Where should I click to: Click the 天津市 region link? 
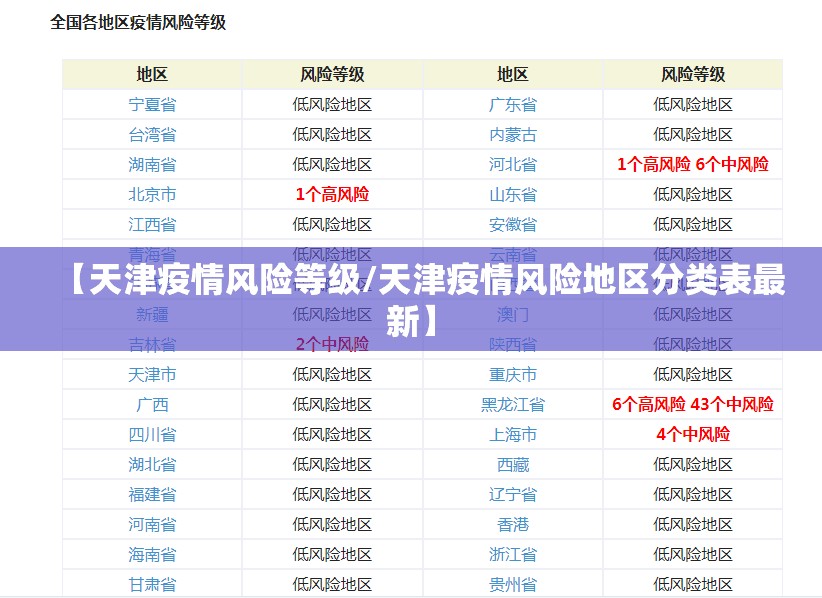tap(152, 374)
